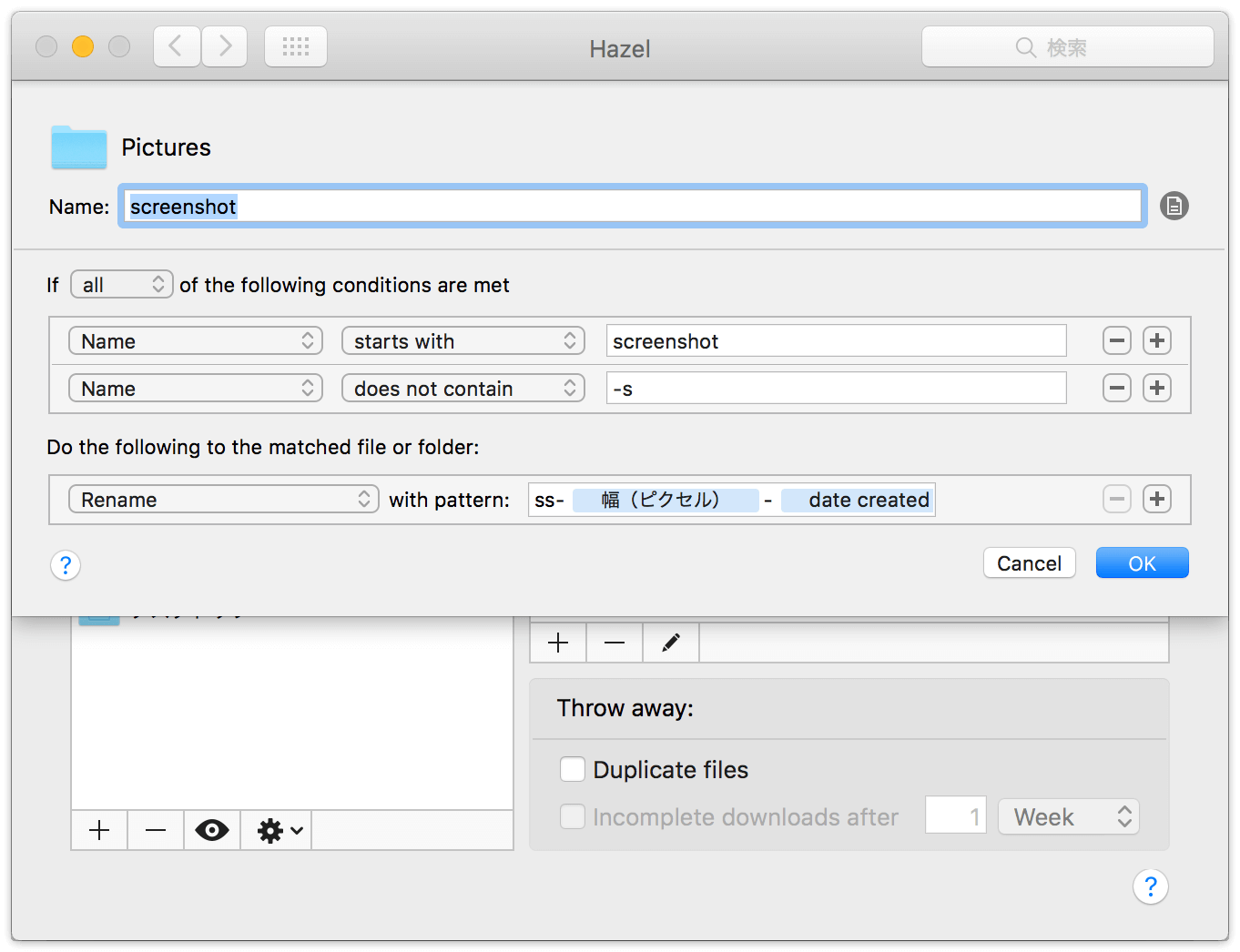Click the 'date created' pattern token
The height and width of the screenshot is (952, 1240).
857,500
